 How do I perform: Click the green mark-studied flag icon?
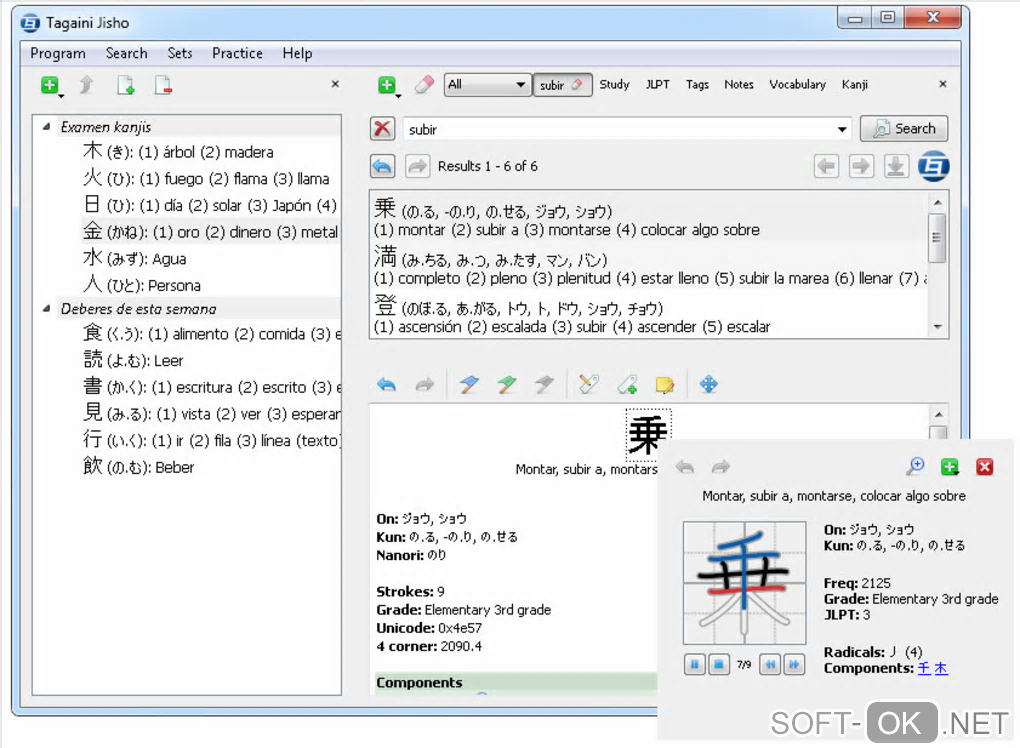tap(506, 385)
